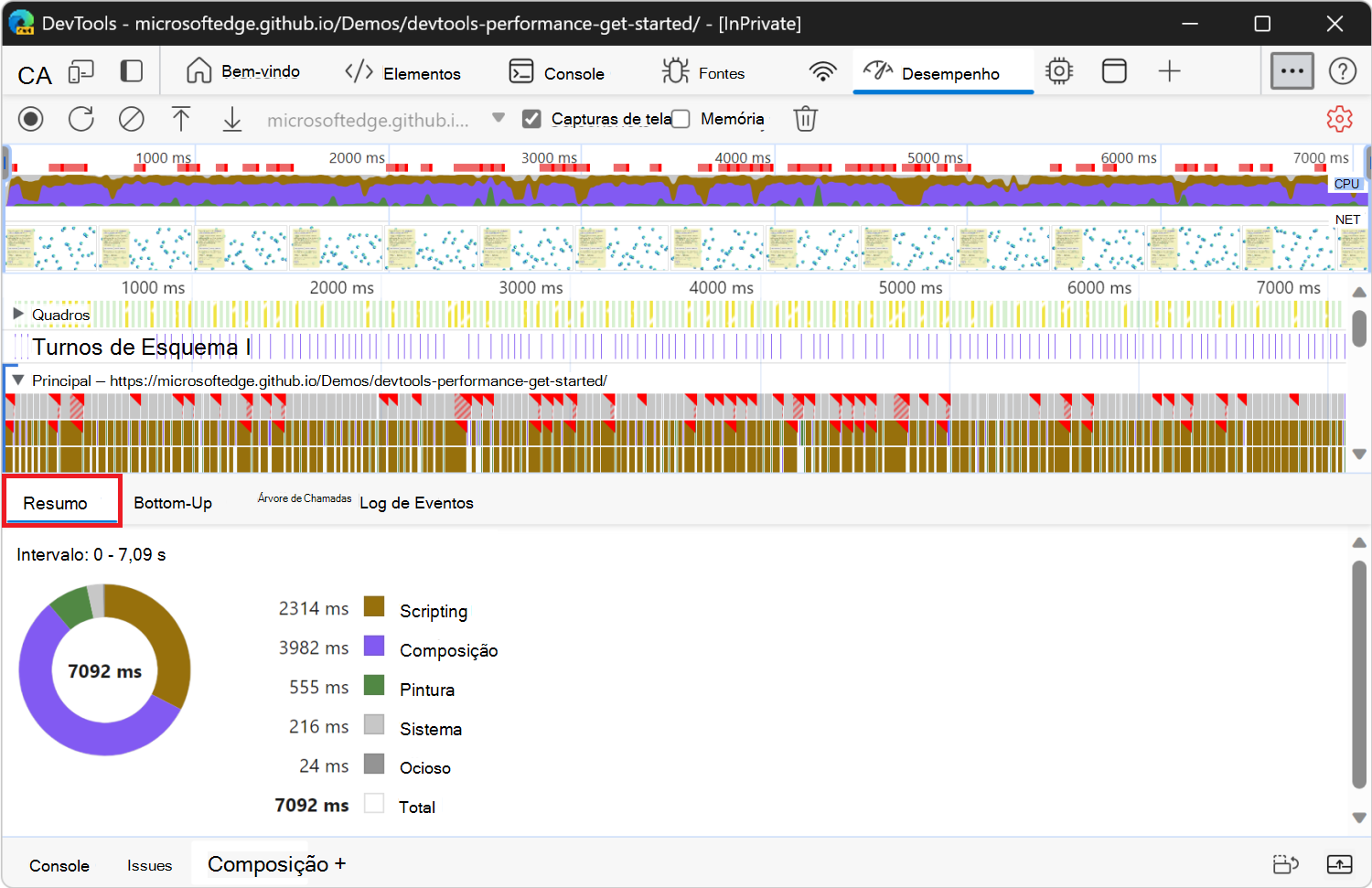Click the trash can collect garbage icon
The height and width of the screenshot is (888, 1372).
(x=805, y=119)
